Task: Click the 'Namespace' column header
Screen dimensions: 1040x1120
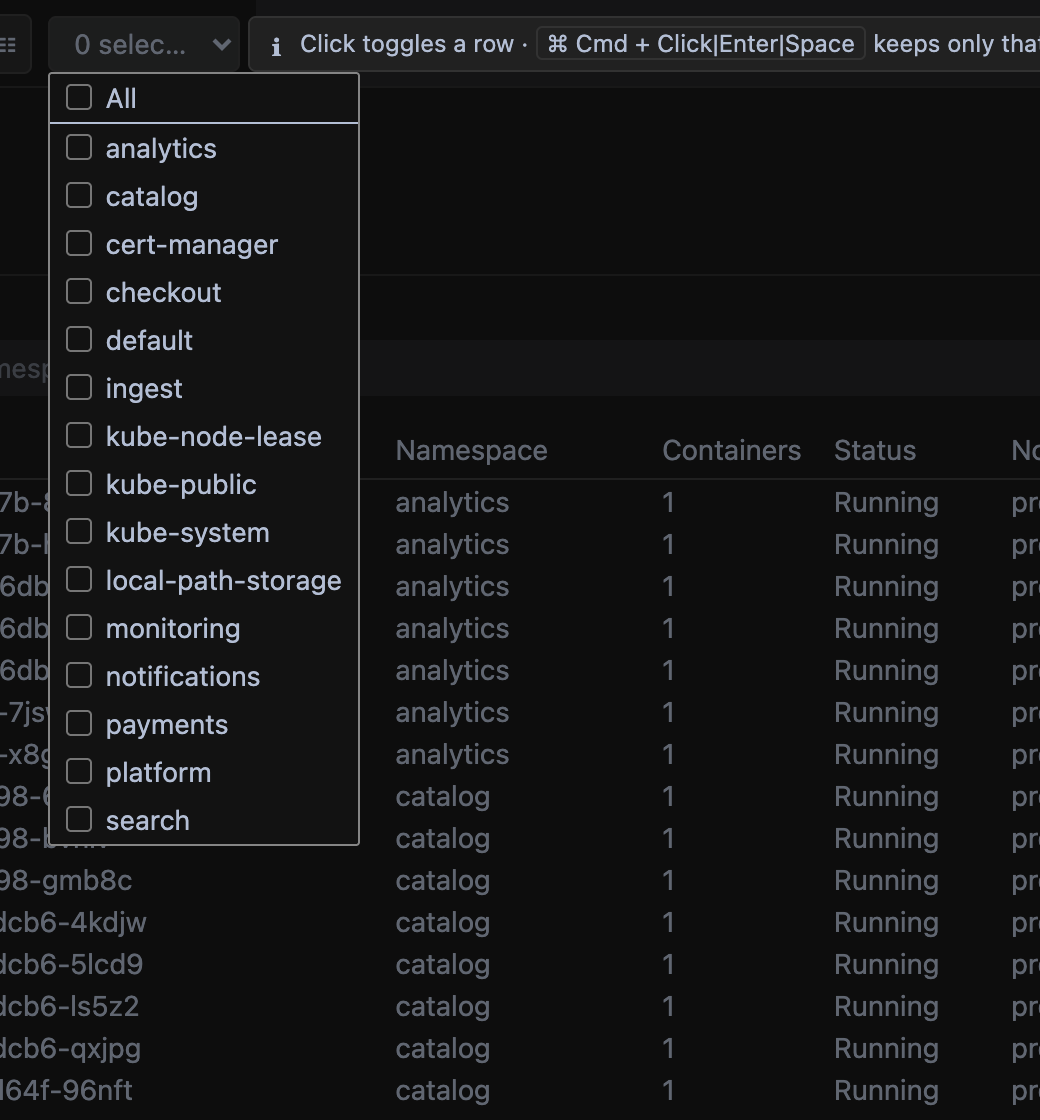Action: click(x=471, y=451)
